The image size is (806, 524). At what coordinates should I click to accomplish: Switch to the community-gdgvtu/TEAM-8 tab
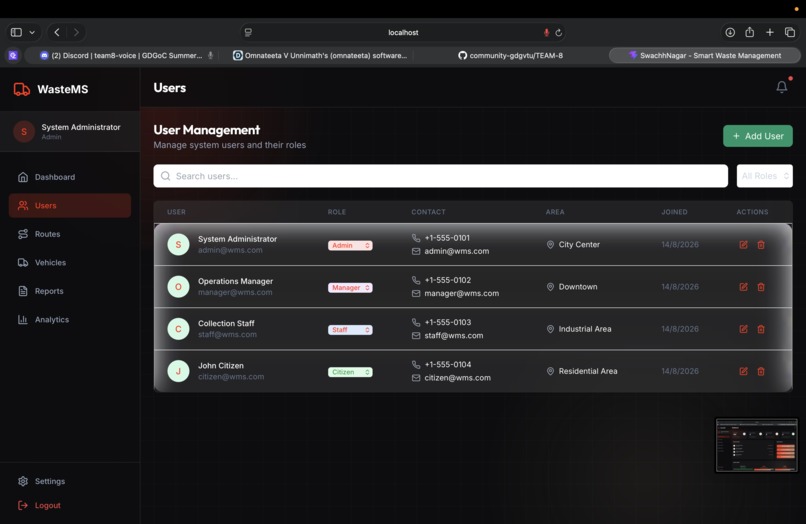tap(510, 56)
